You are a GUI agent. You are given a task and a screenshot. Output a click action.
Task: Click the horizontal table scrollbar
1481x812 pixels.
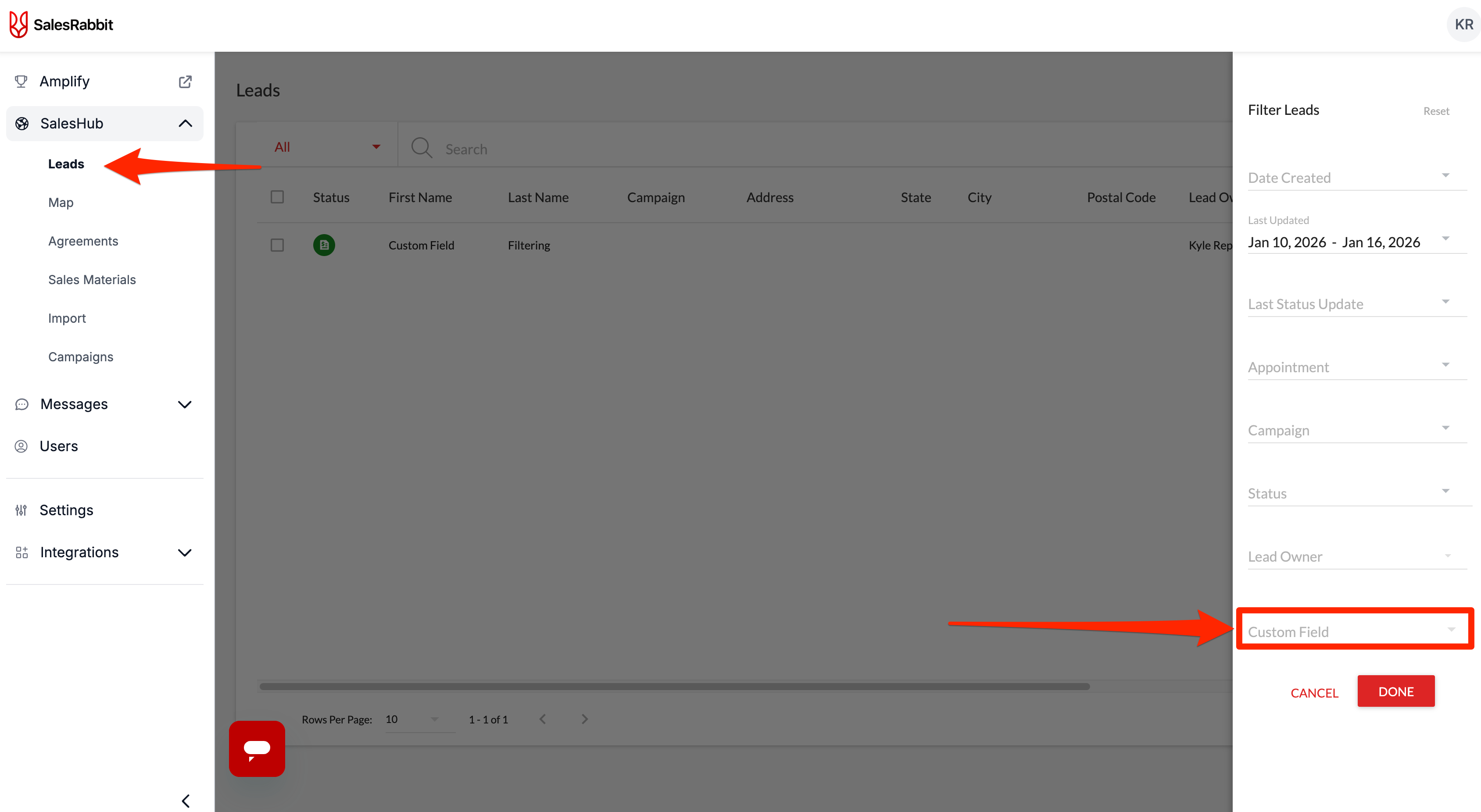[674, 686]
